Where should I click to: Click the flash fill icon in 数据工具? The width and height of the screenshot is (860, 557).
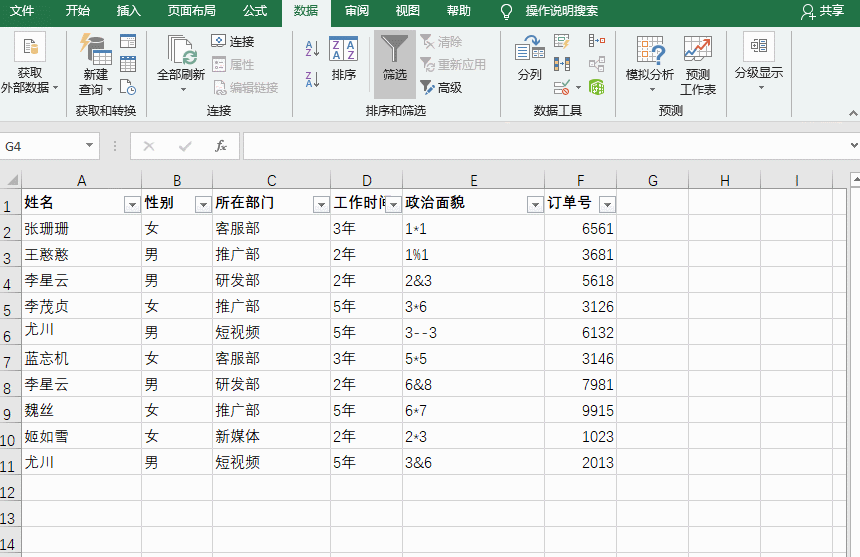[562, 41]
